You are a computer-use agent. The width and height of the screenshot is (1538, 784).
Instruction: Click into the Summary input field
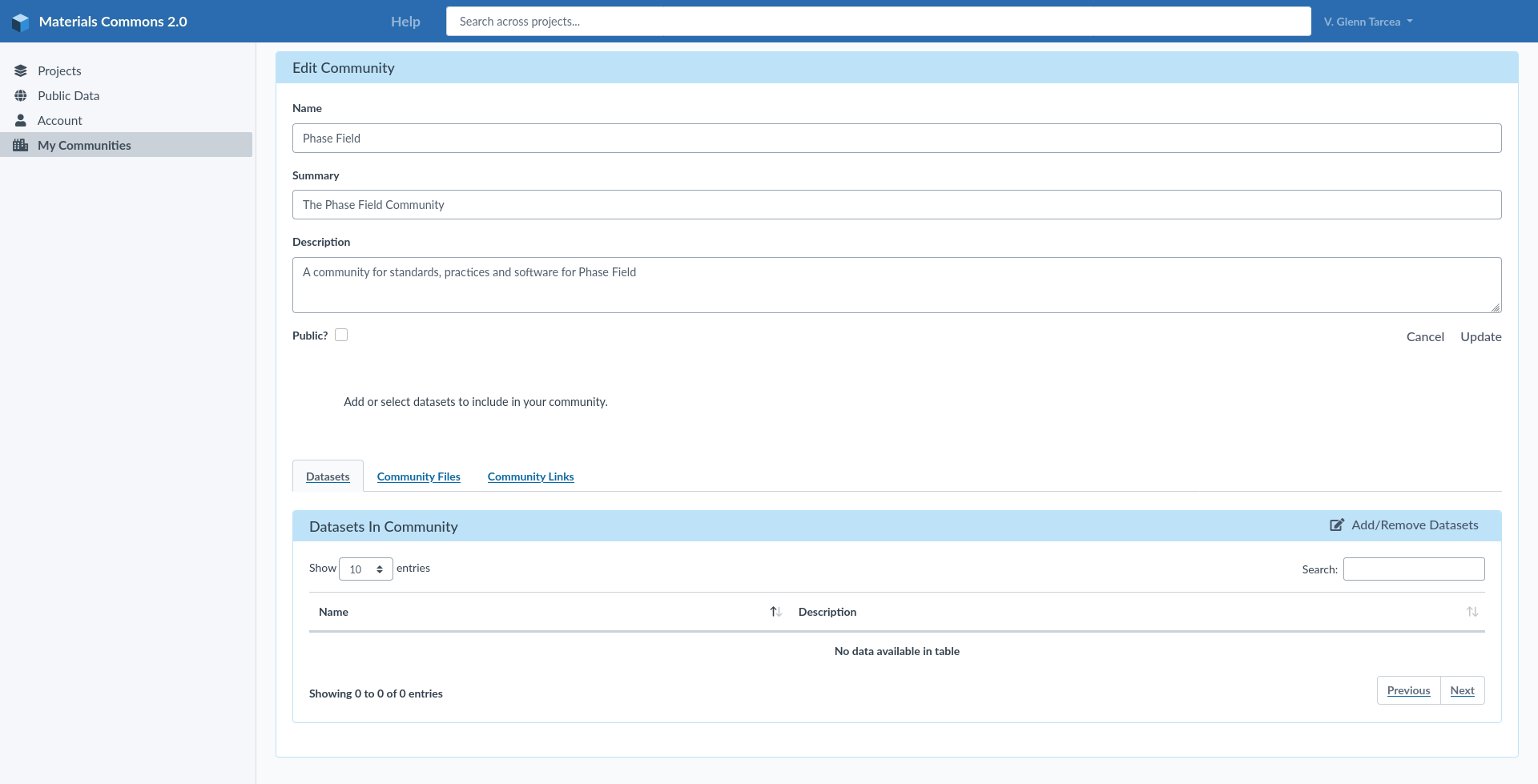pos(896,205)
